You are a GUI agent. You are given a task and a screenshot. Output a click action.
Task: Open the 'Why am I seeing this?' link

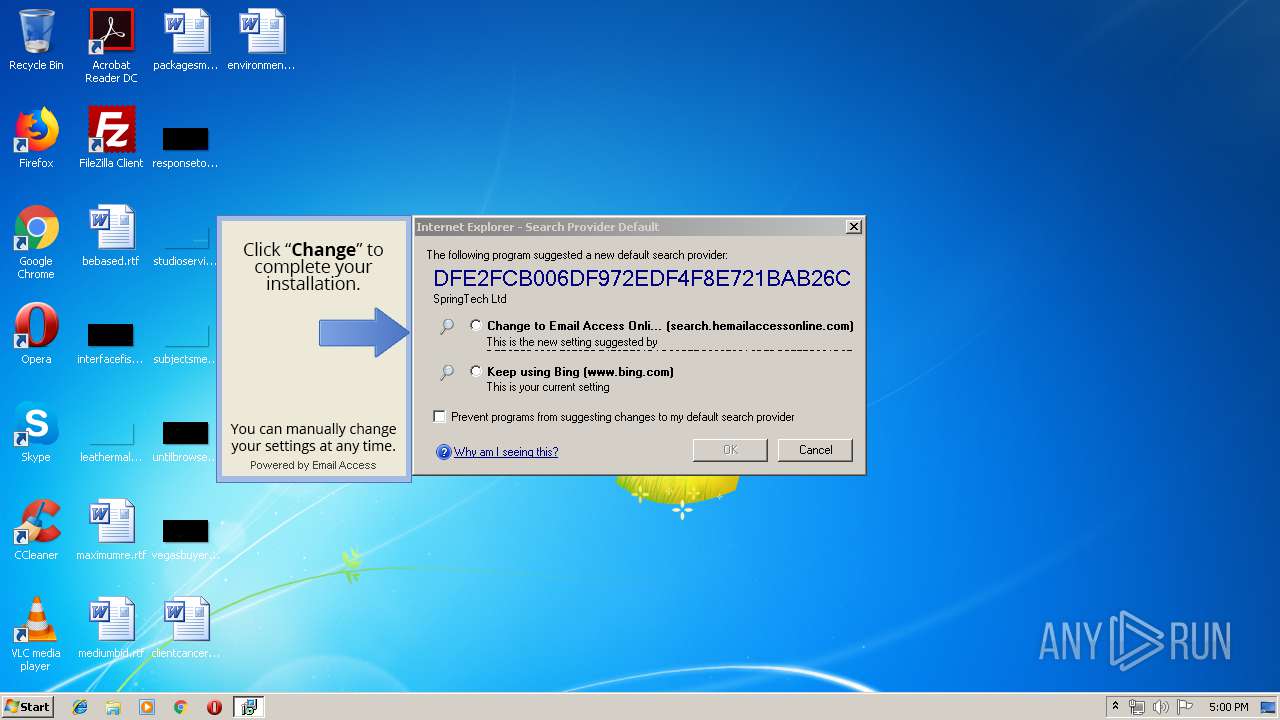click(506, 452)
